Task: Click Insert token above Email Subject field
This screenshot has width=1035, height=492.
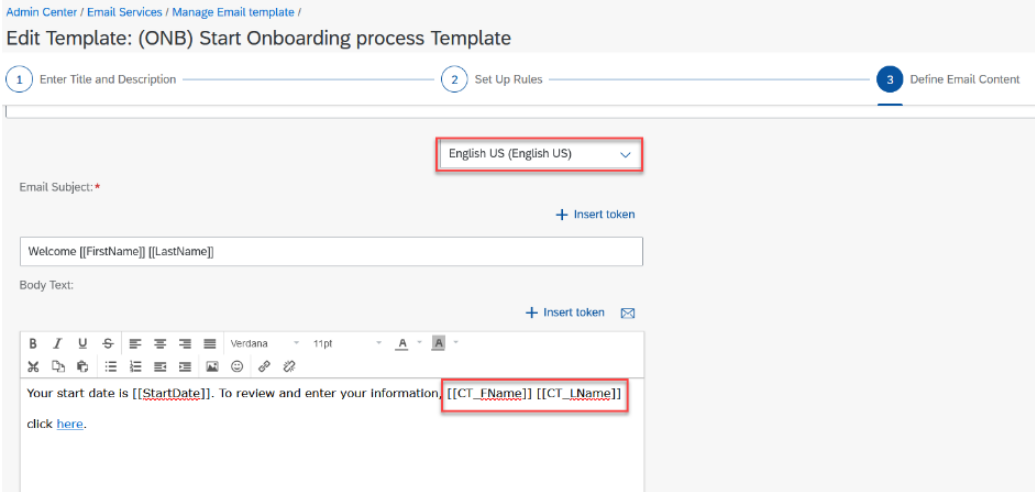Action: coord(595,214)
